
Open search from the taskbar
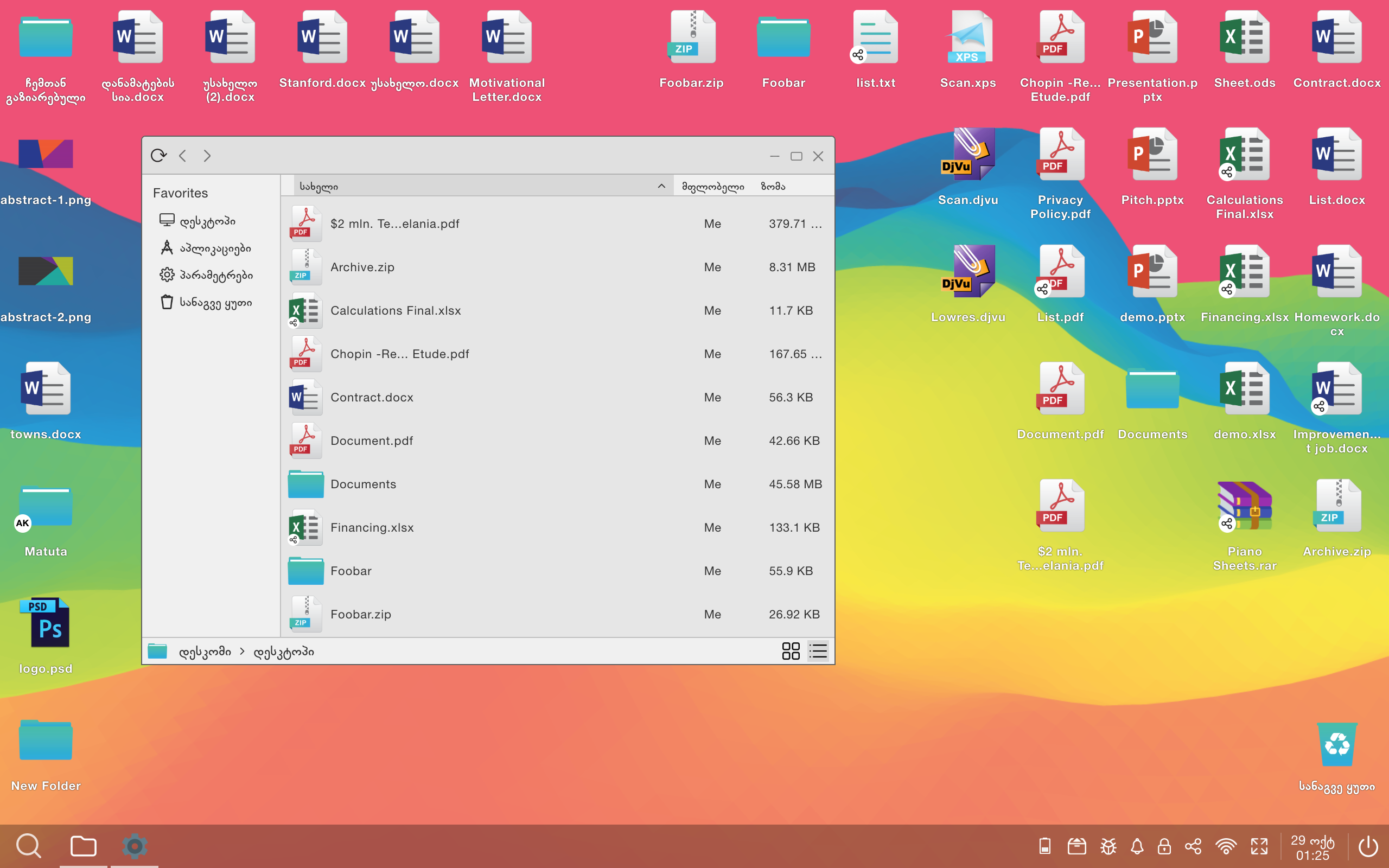[28, 846]
